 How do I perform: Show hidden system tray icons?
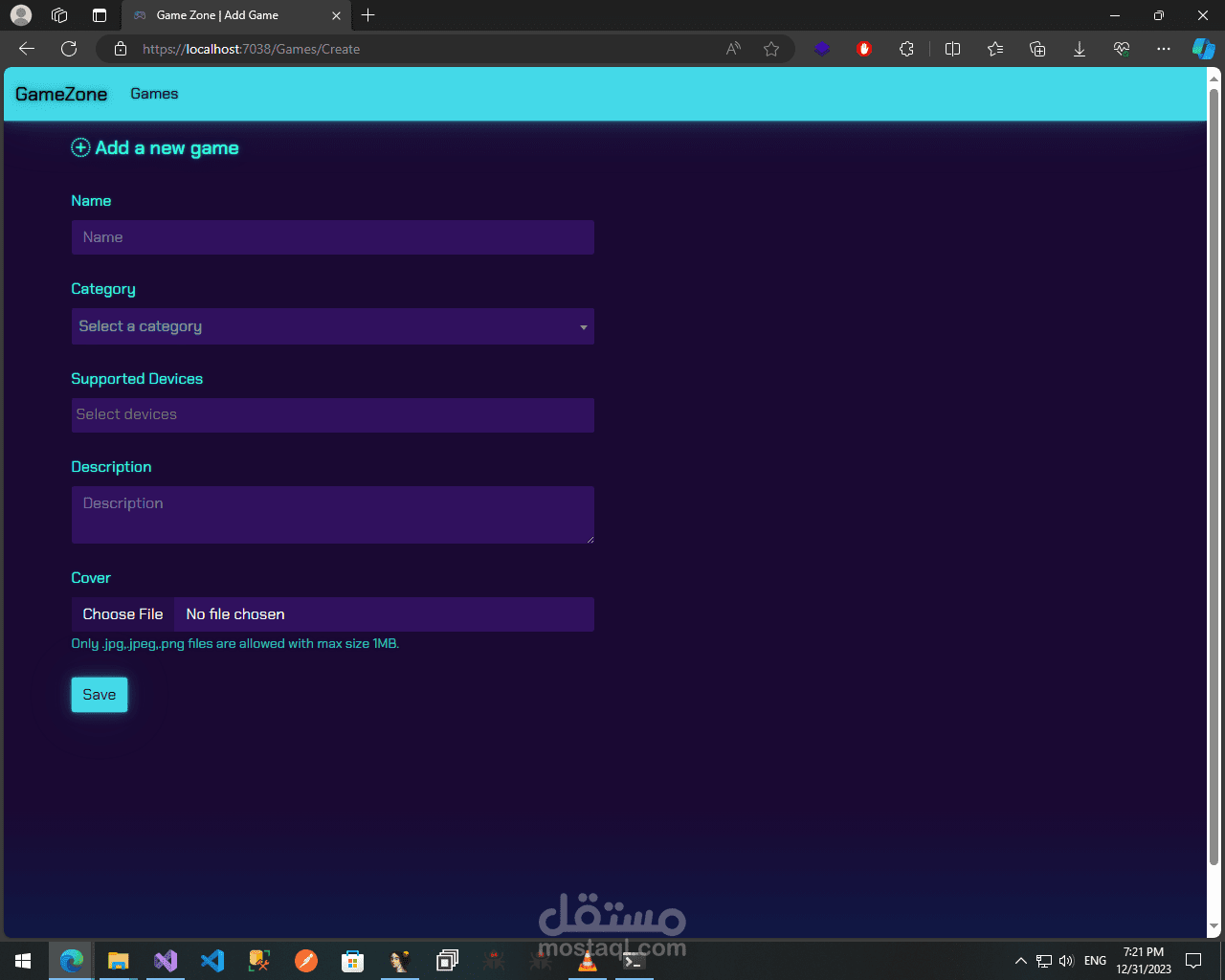coord(1020,961)
